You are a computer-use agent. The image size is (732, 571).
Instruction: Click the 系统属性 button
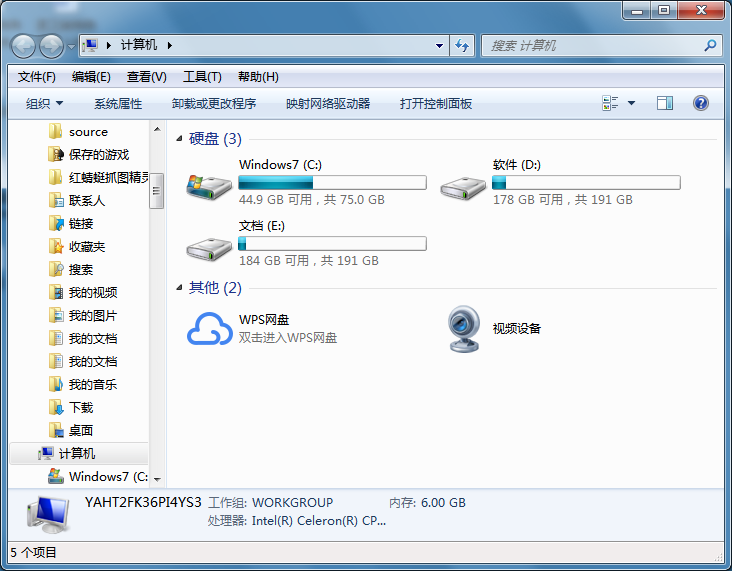tap(118, 103)
